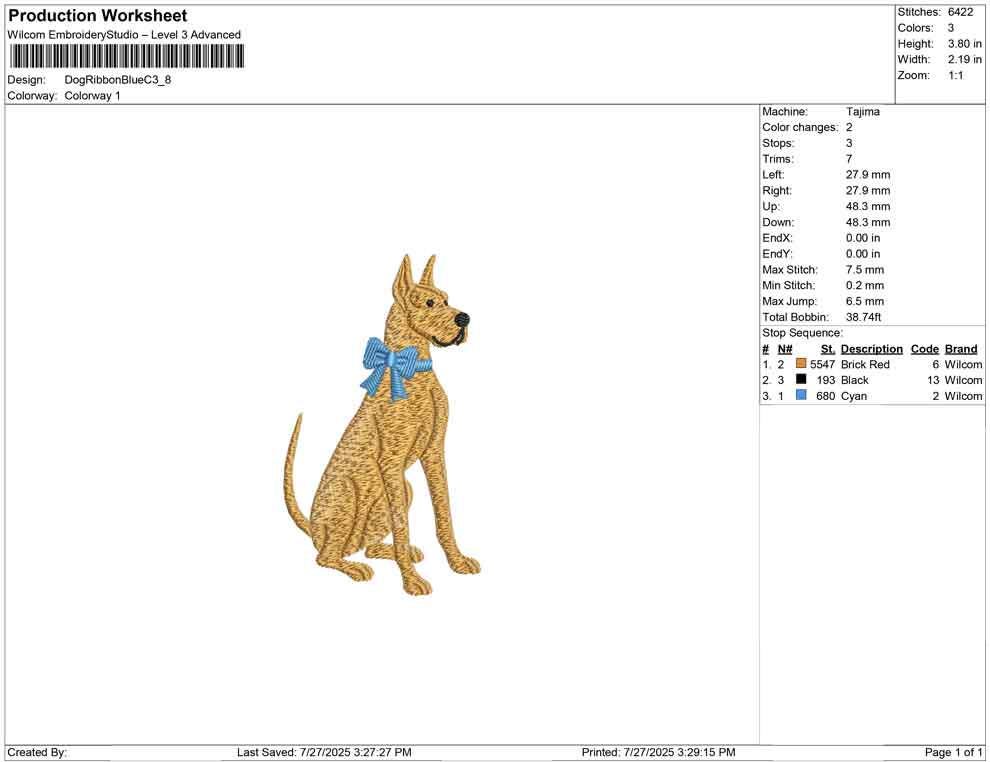
Task: Select the Machine type Tajima
Action: click(864, 112)
